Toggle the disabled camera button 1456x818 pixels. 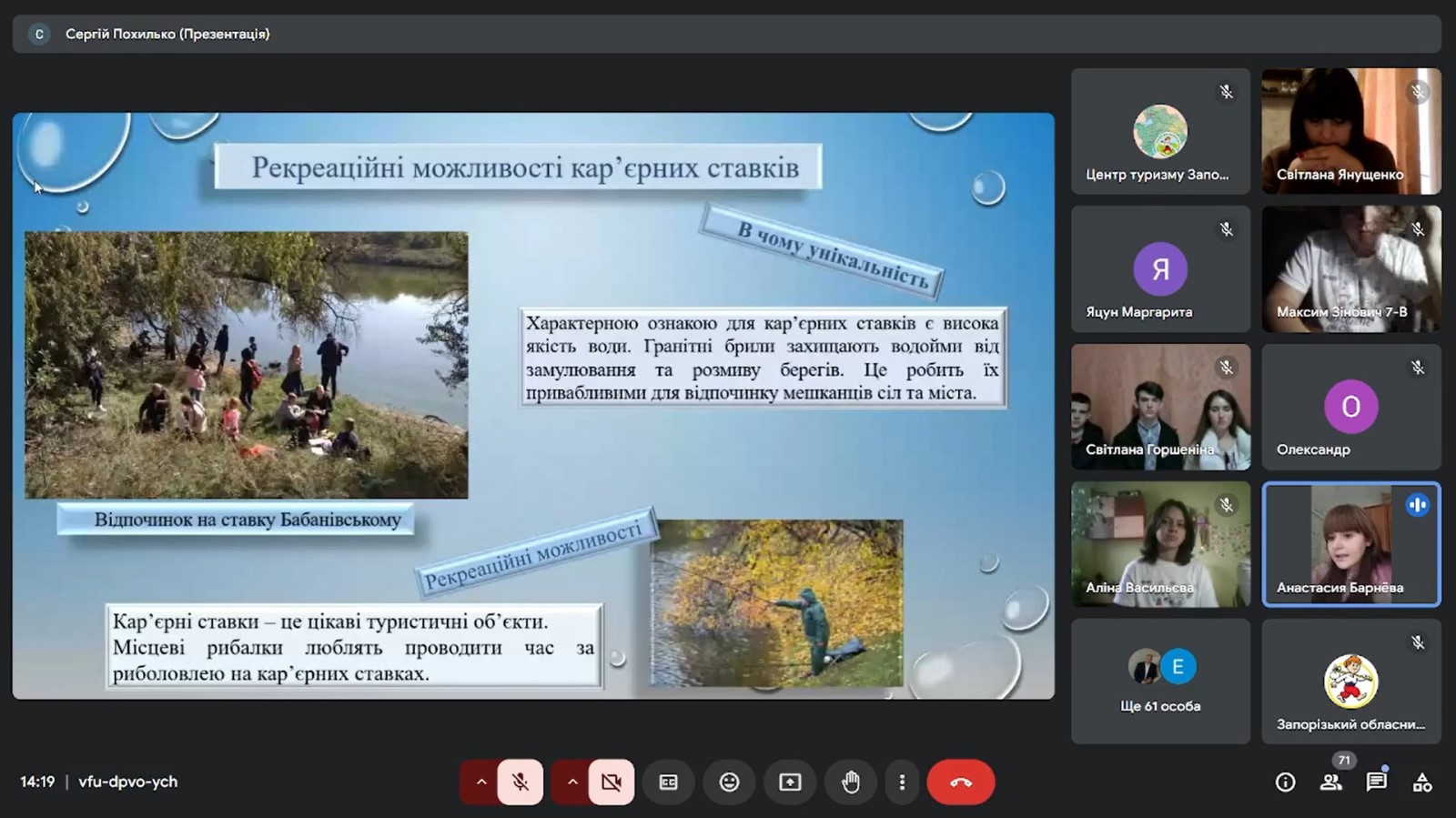click(x=612, y=783)
